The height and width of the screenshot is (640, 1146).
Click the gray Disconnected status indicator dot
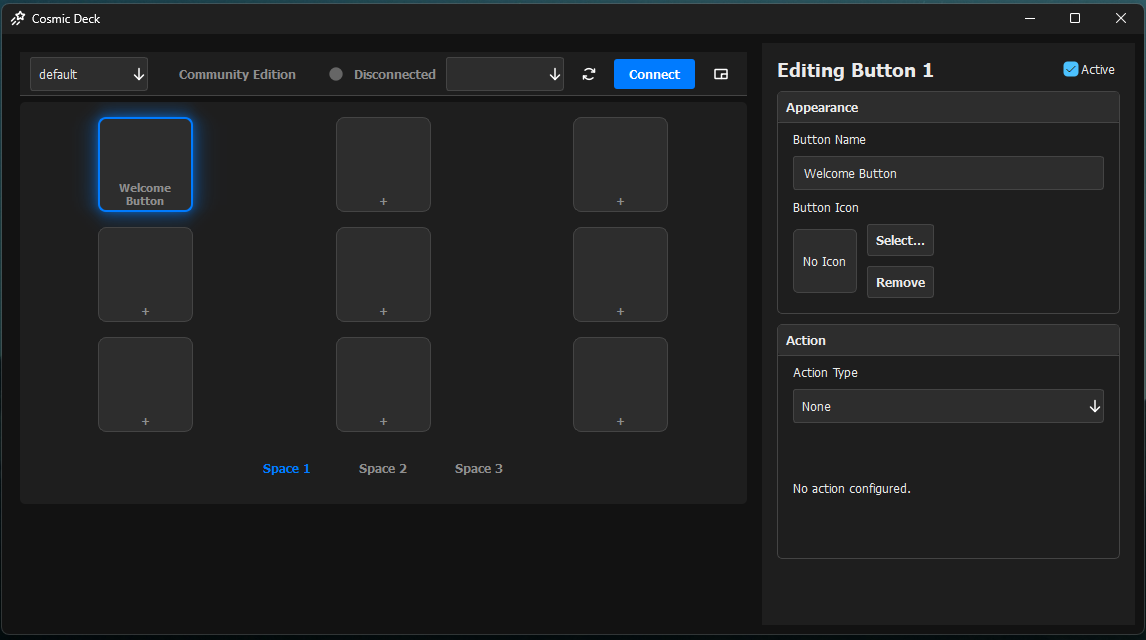[336, 74]
